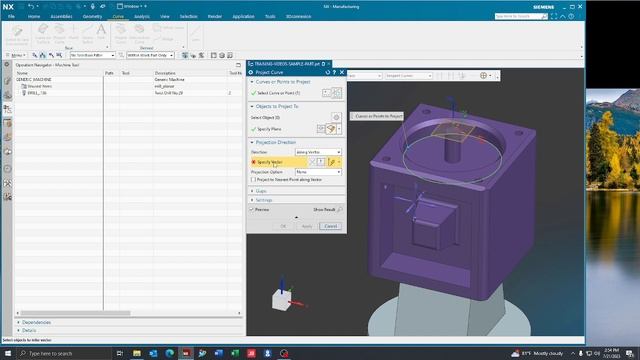Open the Within Work Part Only scope dropdown
Screen dimensions: 640x360
point(150,55)
